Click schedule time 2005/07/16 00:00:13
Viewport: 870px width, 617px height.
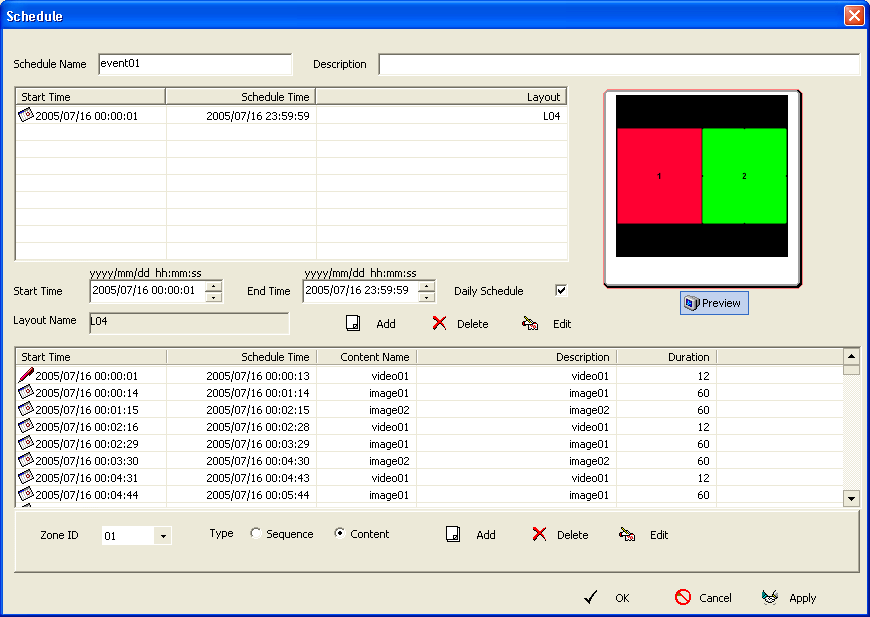(257, 376)
